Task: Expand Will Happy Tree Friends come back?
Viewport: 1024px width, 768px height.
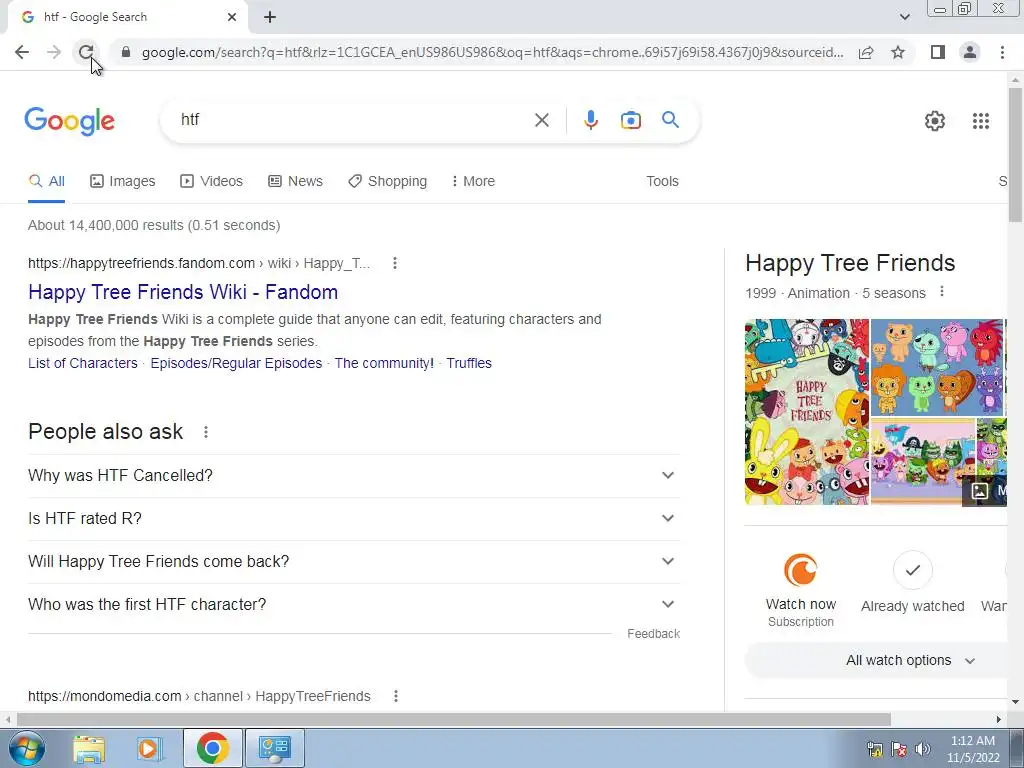Action: [354, 562]
